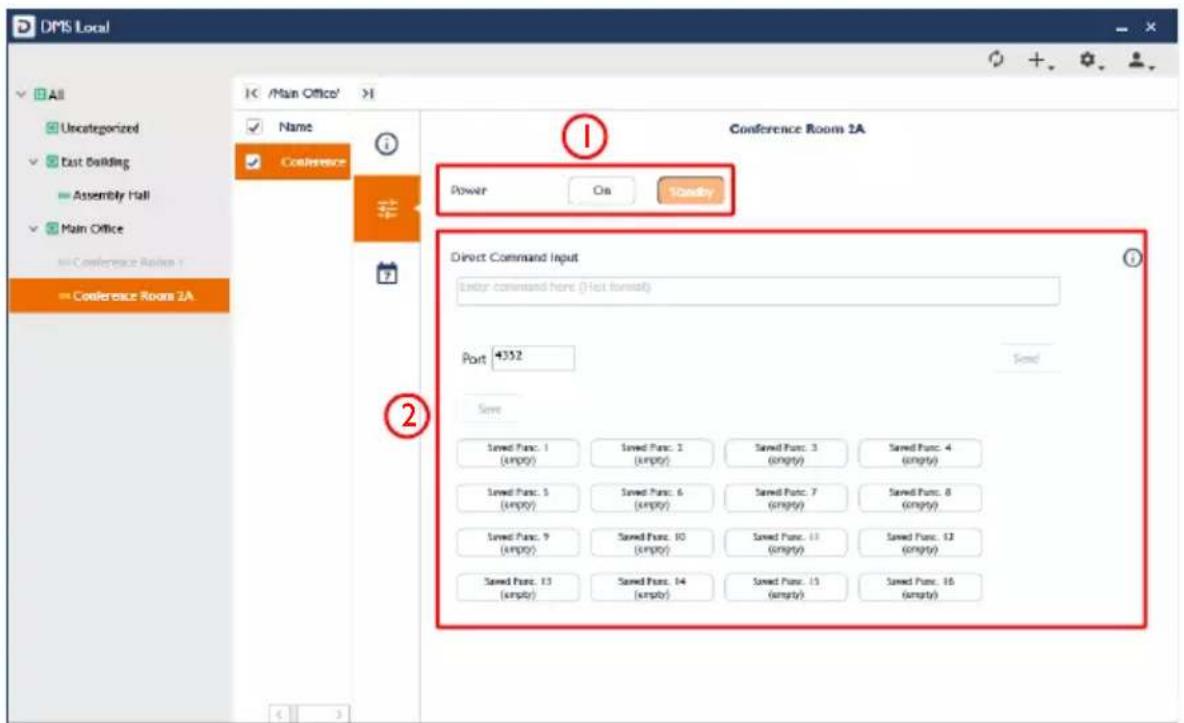Viewport: 1184px width, 723px height.
Task: Select Conference Room 2A in tree
Action: coord(119,295)
